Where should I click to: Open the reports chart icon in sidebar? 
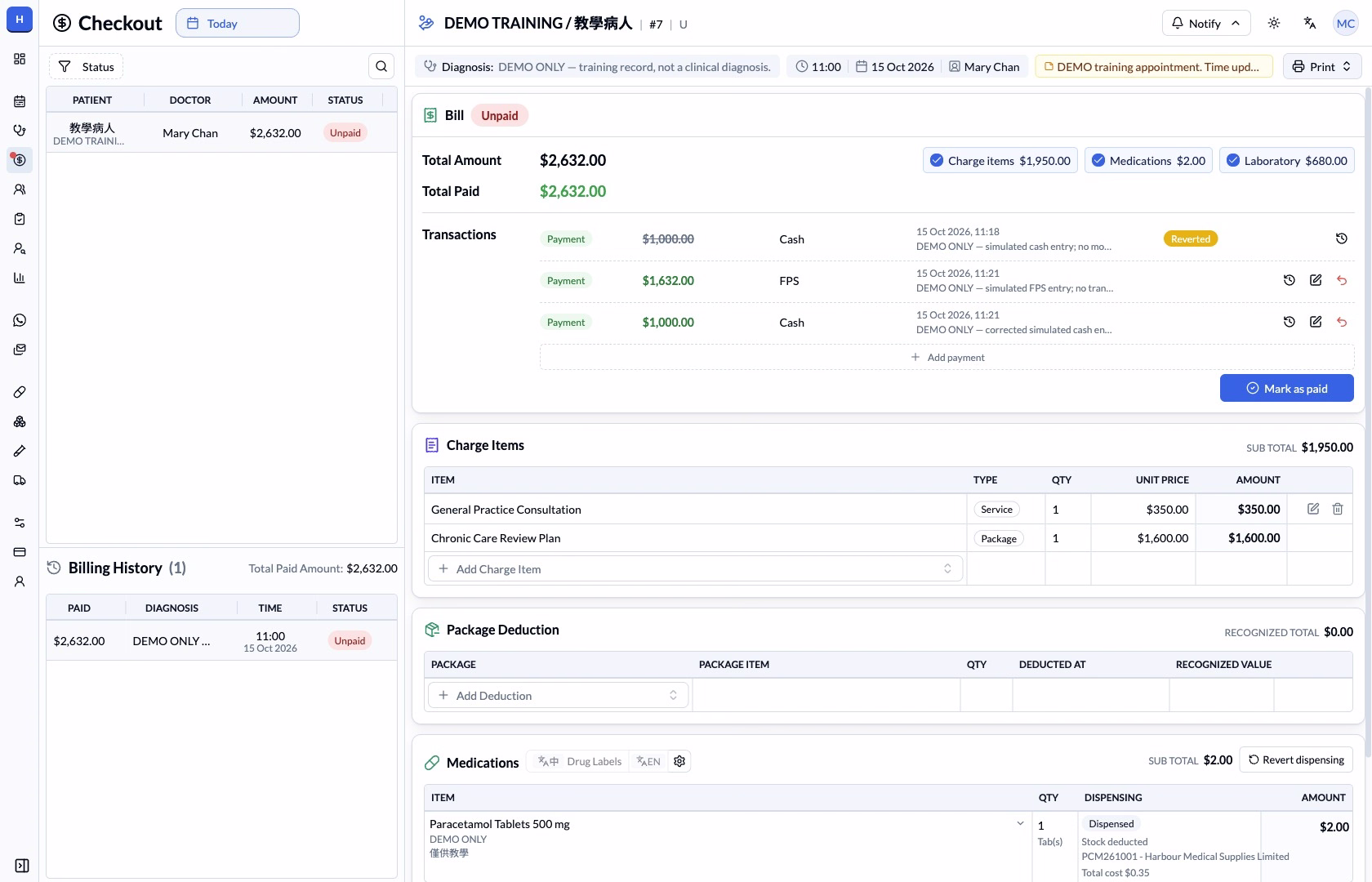pos(20,278)
